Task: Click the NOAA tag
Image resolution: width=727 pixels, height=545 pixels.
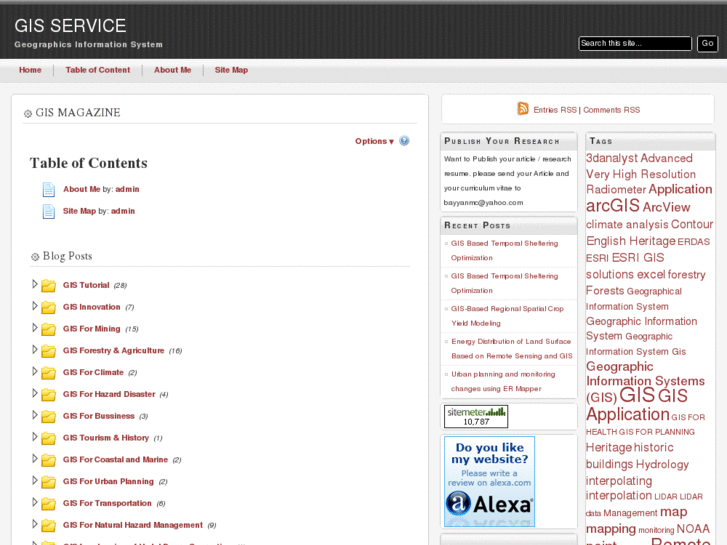Action: (693, 529)
